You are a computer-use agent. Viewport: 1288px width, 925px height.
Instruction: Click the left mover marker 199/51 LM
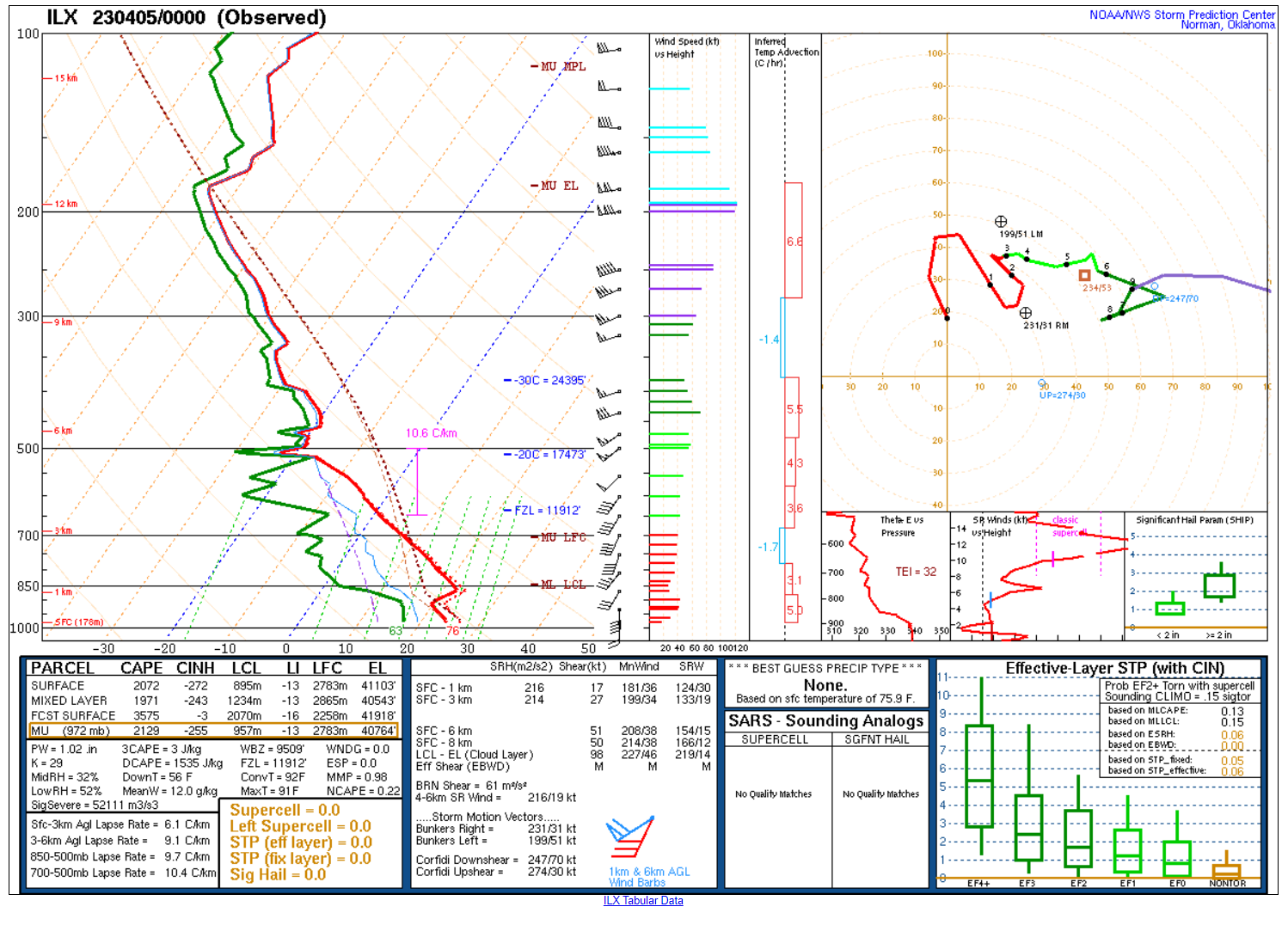(1001, 222)
